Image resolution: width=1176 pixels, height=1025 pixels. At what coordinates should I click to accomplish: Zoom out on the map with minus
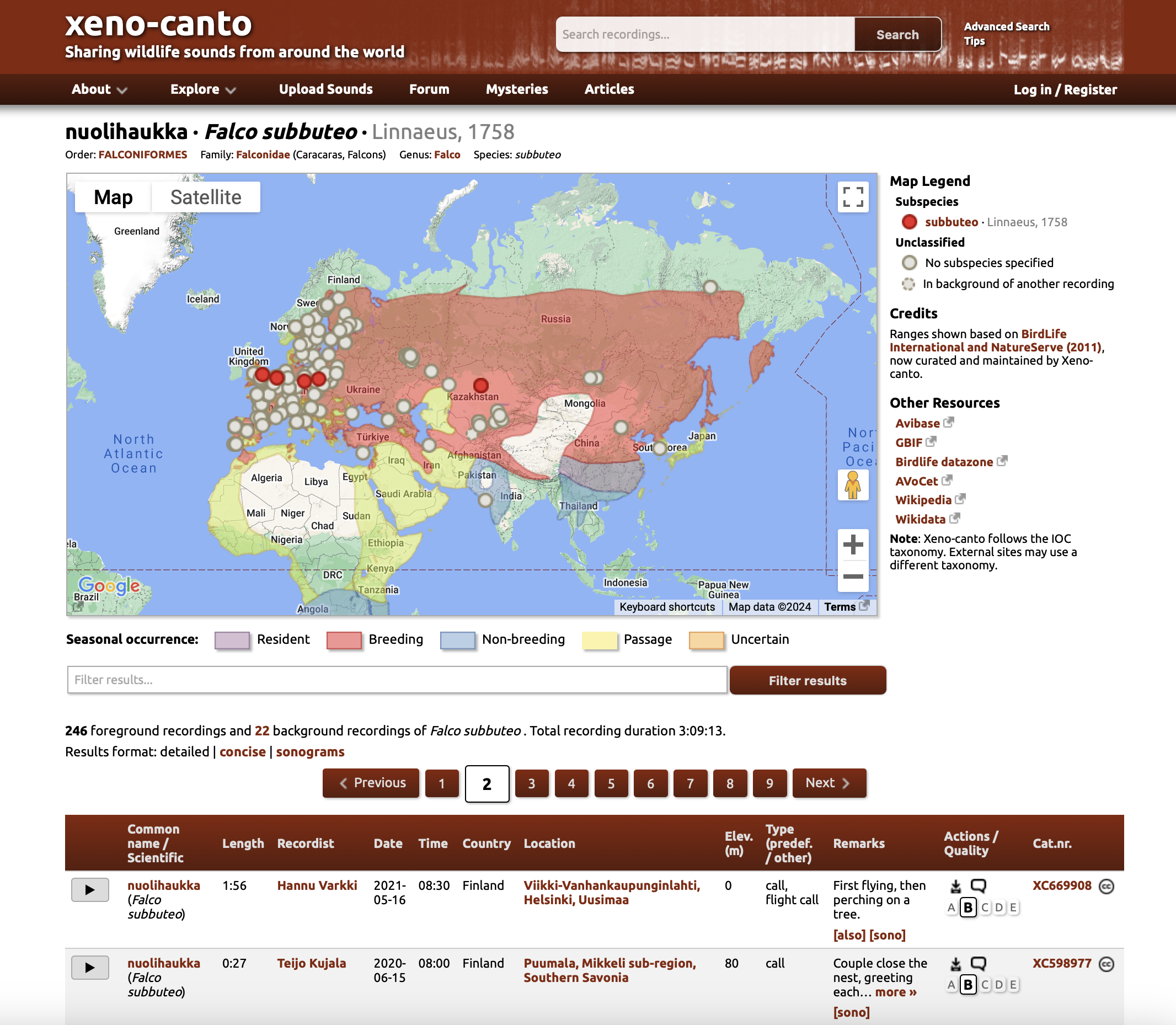pos(853,576)
